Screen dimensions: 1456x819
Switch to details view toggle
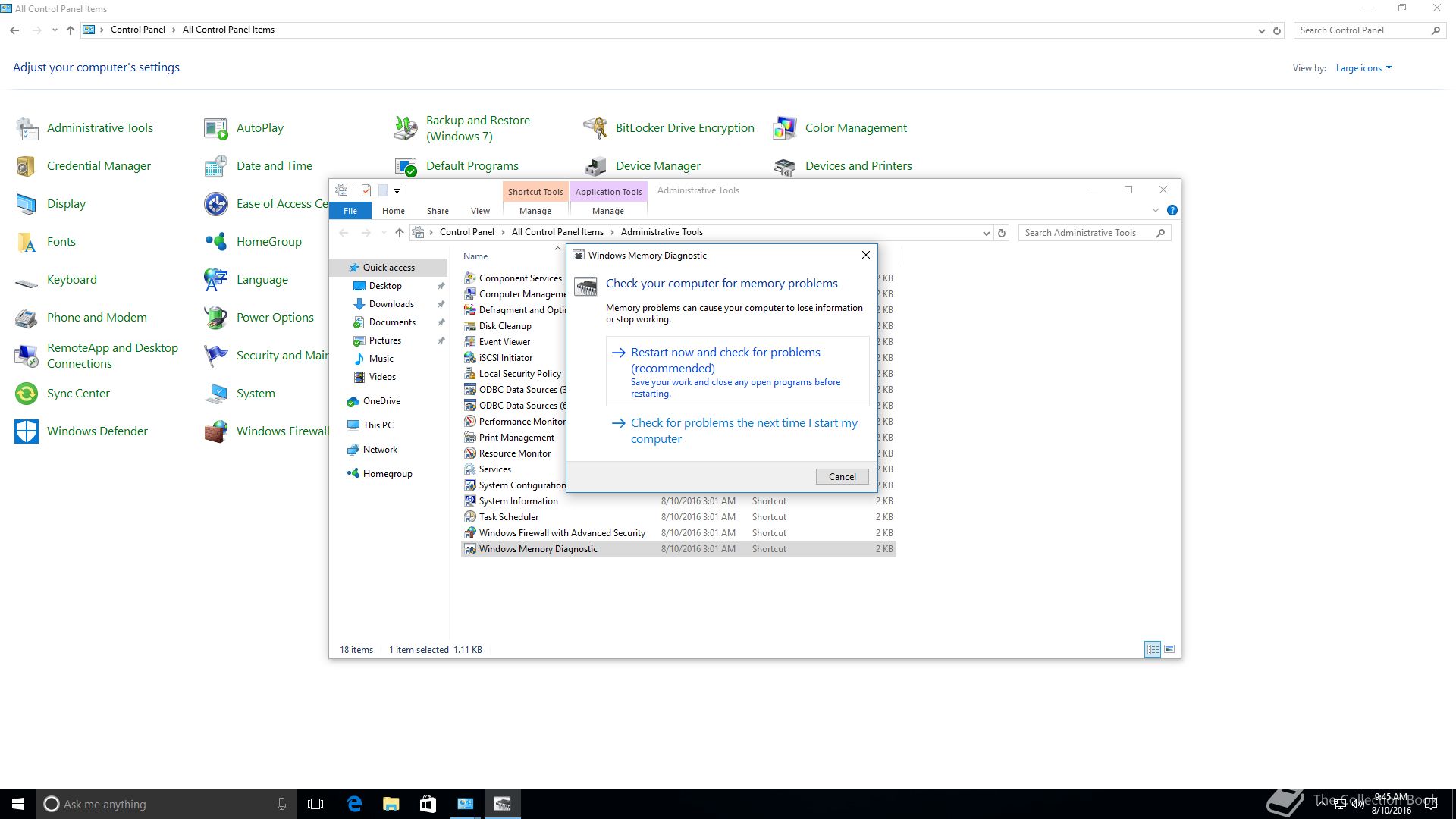(1152, 649)
